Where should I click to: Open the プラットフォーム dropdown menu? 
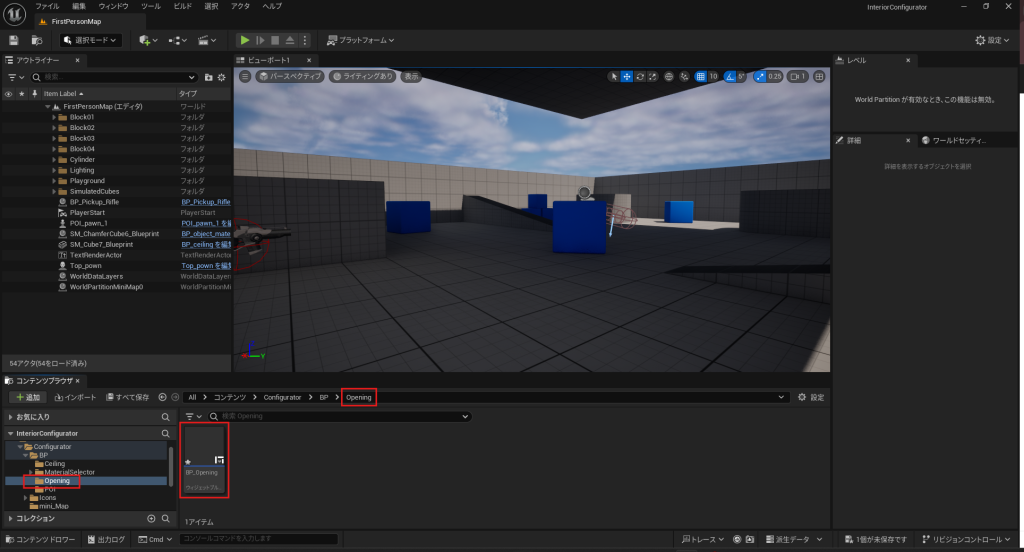coord(360,40)
